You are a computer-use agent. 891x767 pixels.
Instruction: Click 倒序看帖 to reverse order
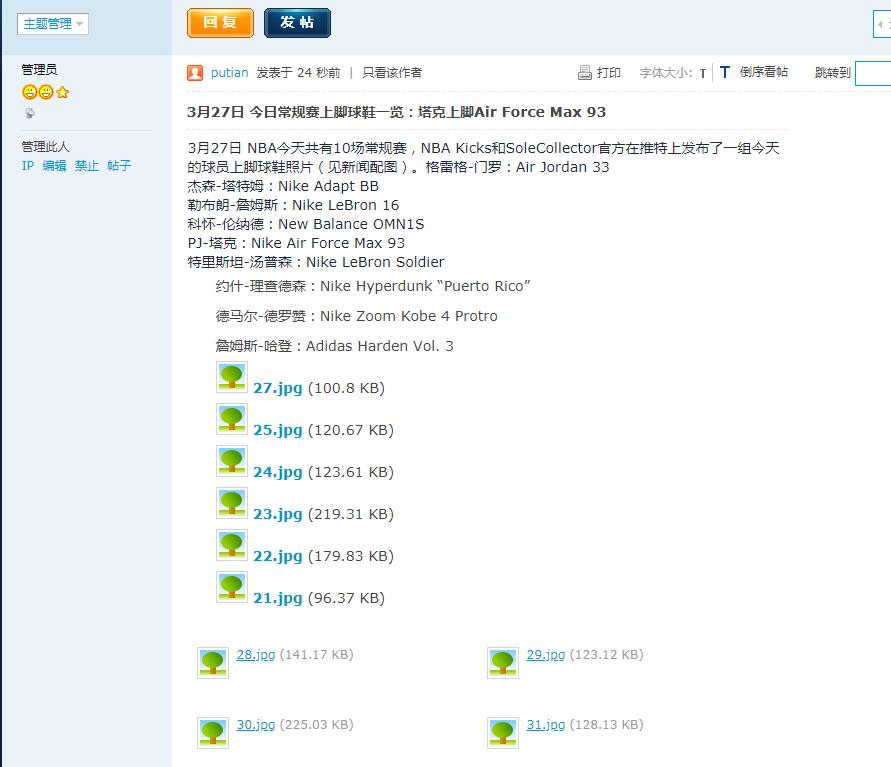coord(764,72)
